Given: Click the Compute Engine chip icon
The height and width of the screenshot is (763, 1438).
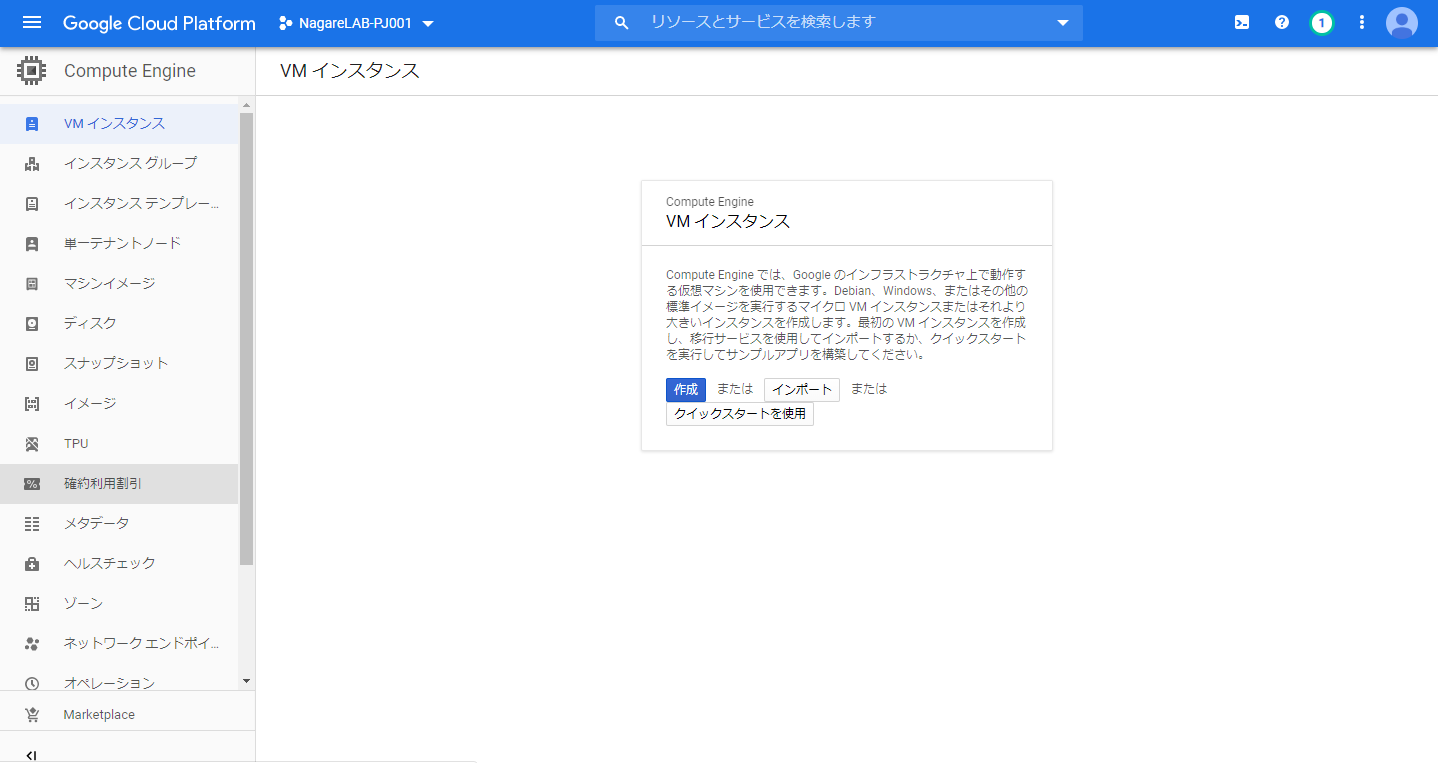Looking at the screenshot, I should point(32,71).
